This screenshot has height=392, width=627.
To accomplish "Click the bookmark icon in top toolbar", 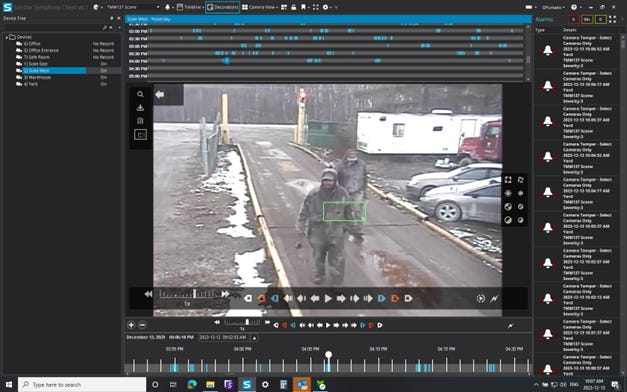I will click(x=304, y=7).
